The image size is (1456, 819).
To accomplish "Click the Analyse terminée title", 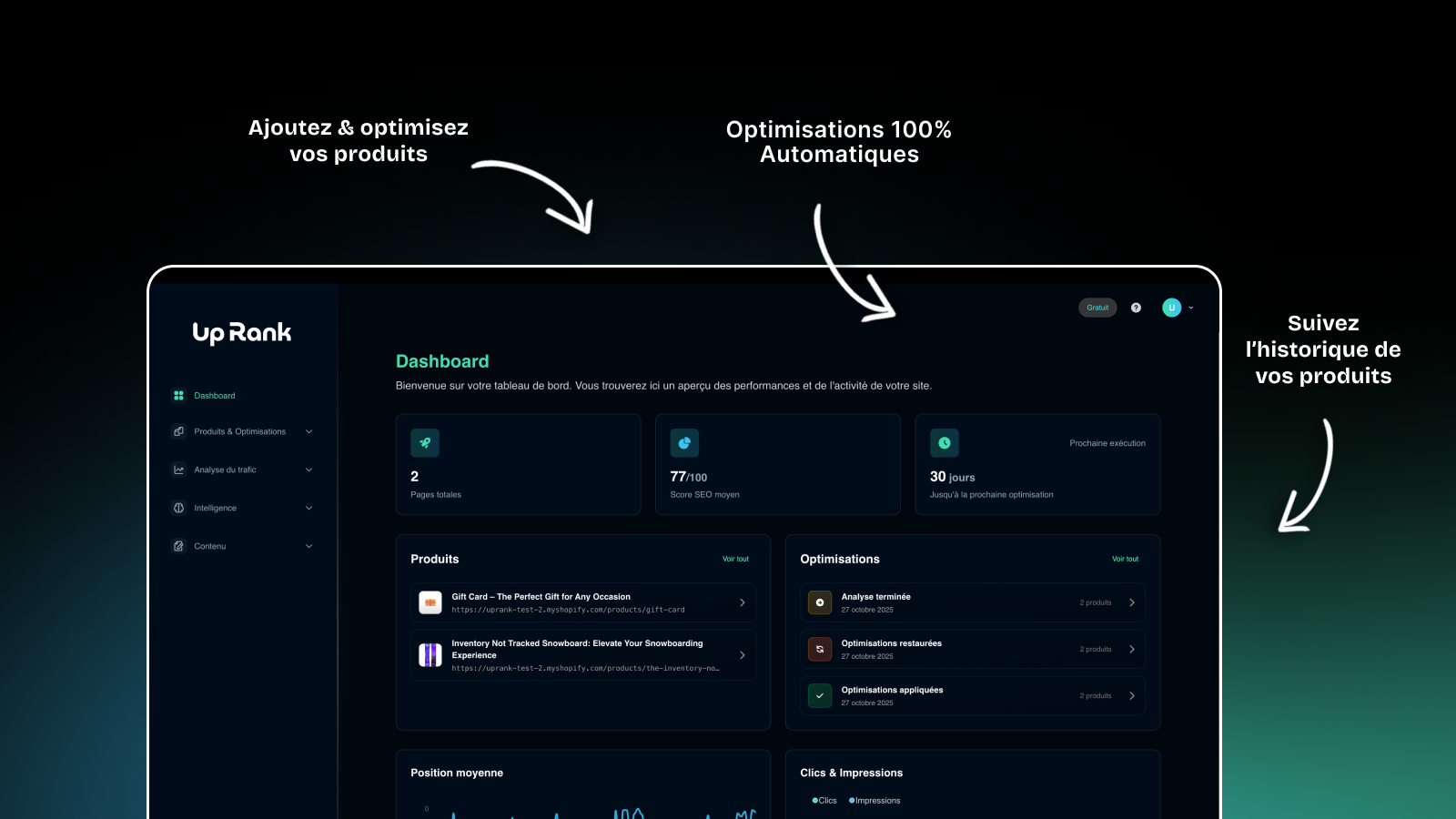I will [875, 597].
